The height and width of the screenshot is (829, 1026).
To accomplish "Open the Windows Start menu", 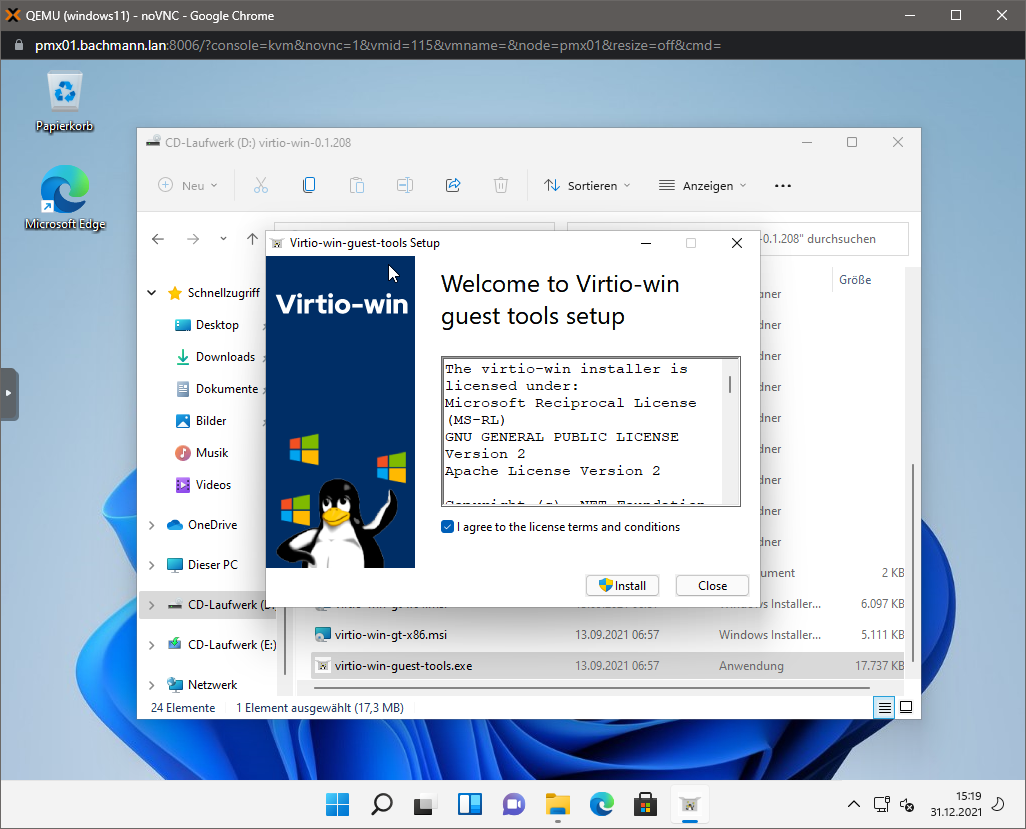I will (x=338, y=804).
